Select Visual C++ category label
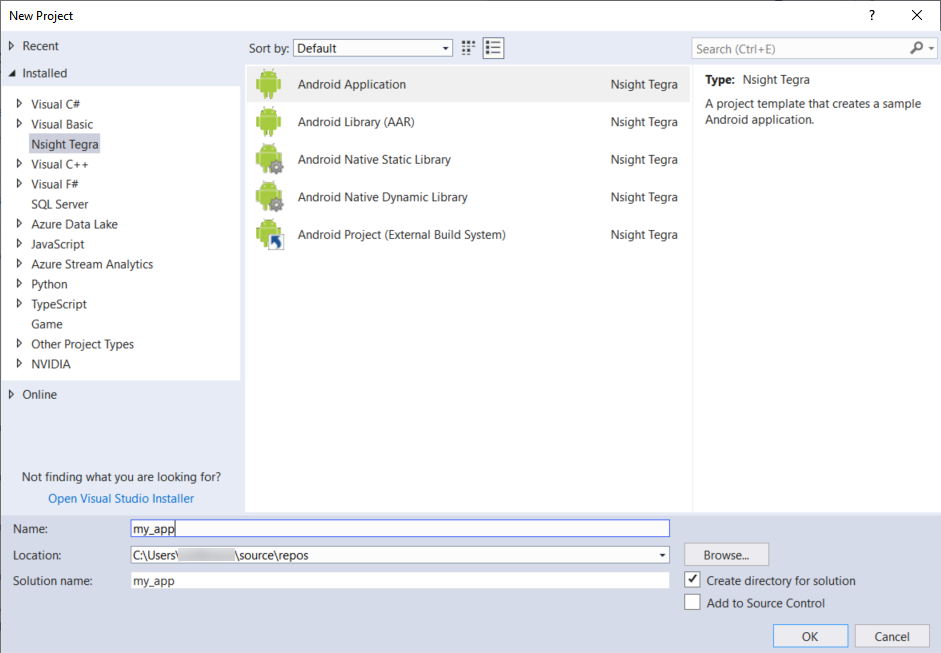The width and height of the screenshot is (941, 653). 59,164
